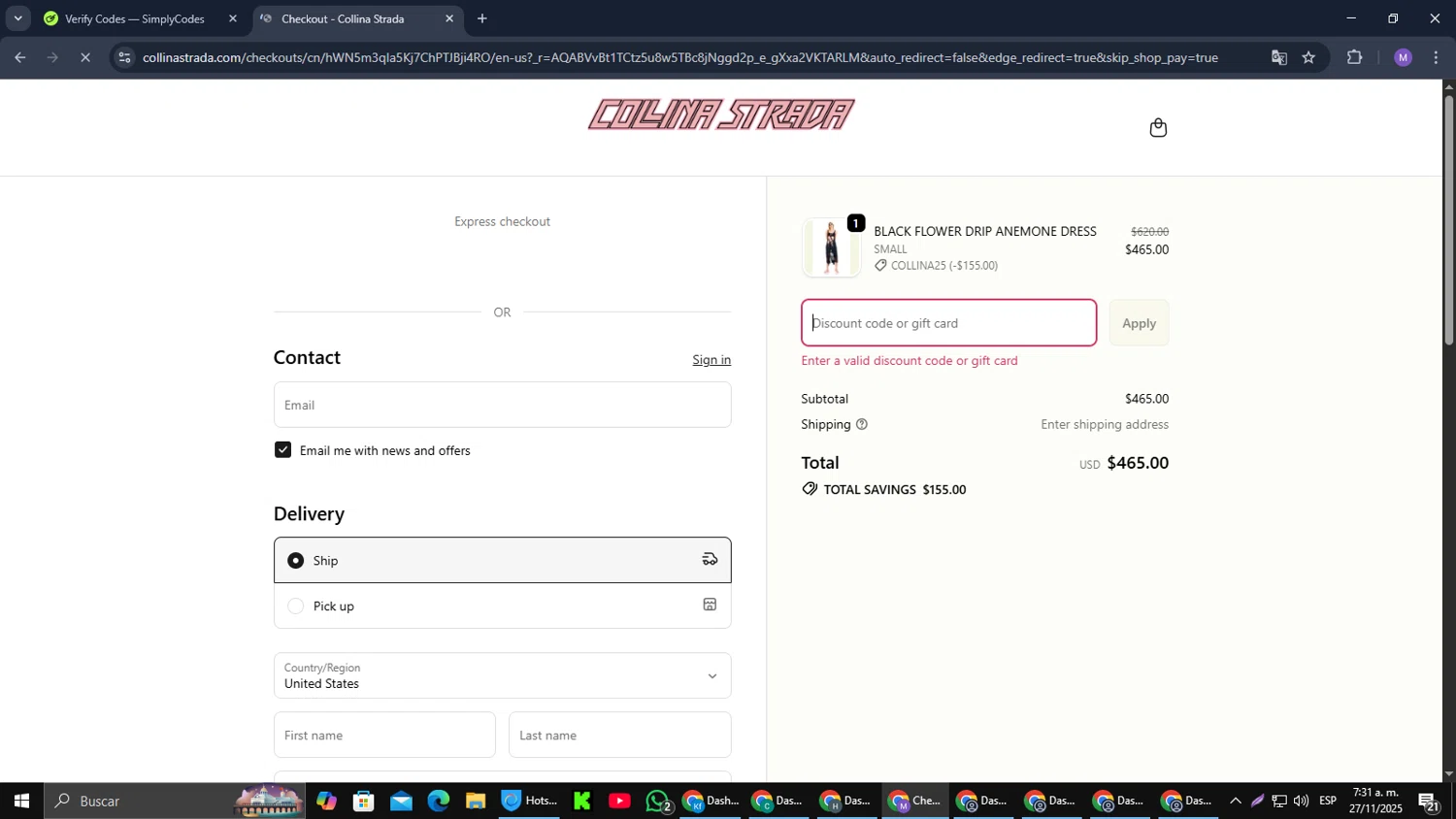Open the Windows Start menu
This screenshot has height=819, width=1456.
pyautogui.click(x=21, y=801)
